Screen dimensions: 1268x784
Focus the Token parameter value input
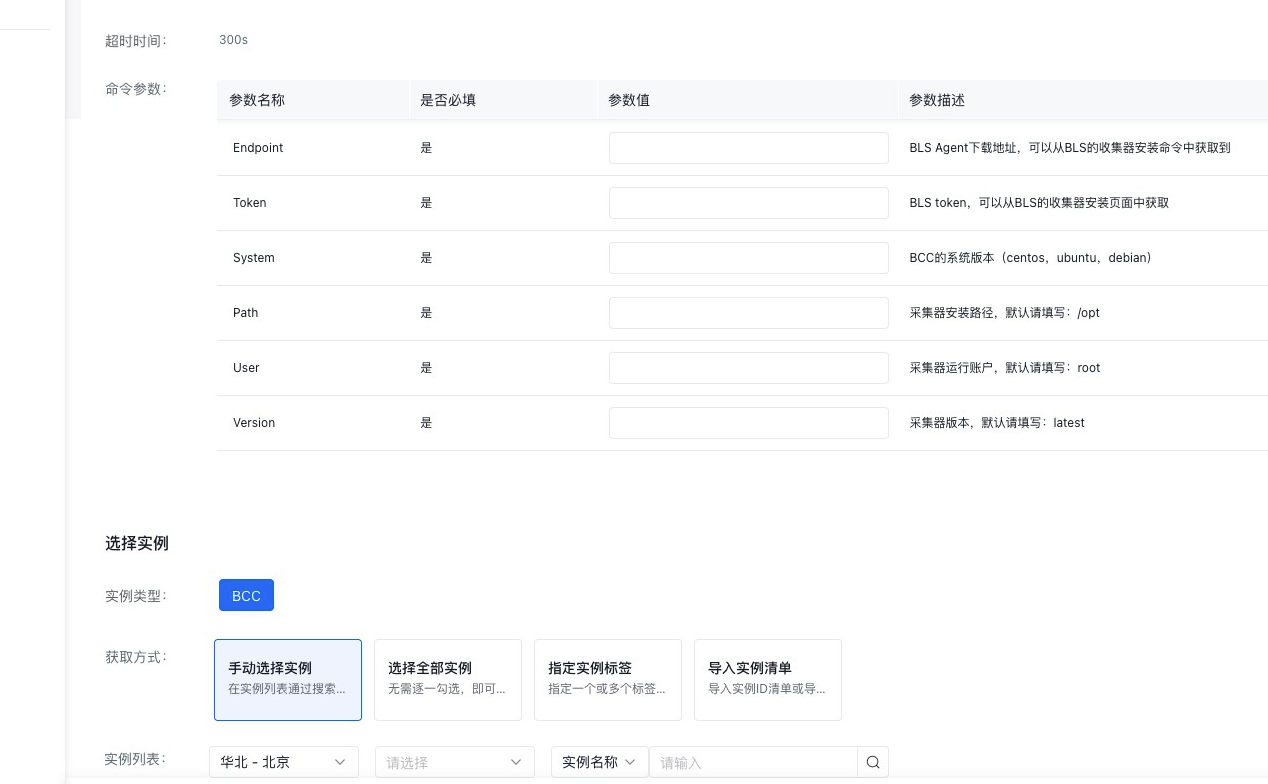pyautogui.click(x=748, y=203)
